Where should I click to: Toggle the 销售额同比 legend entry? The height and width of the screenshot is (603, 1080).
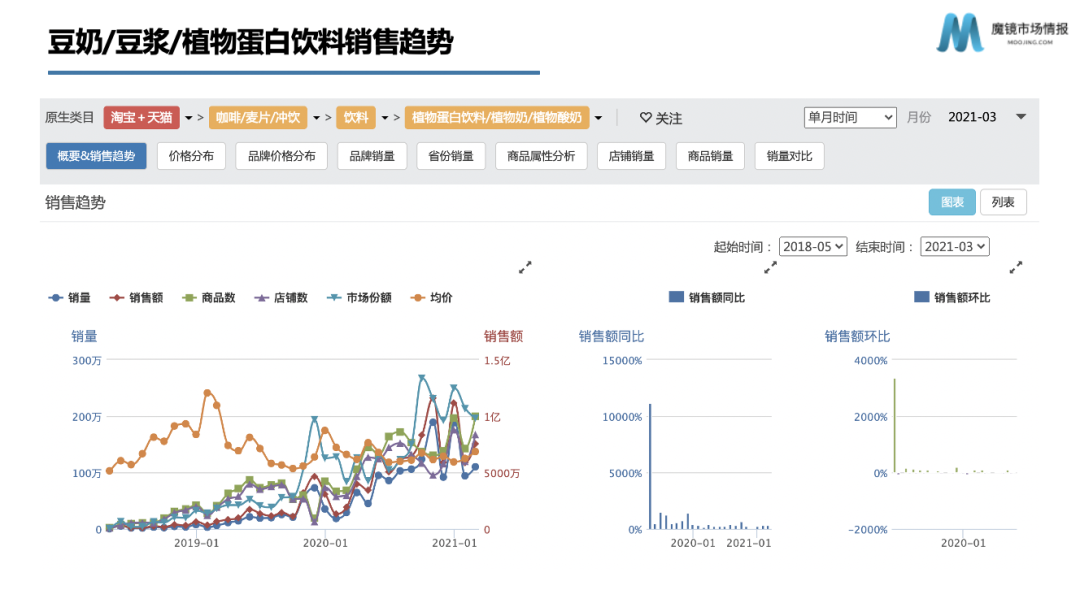pos(707,298)
